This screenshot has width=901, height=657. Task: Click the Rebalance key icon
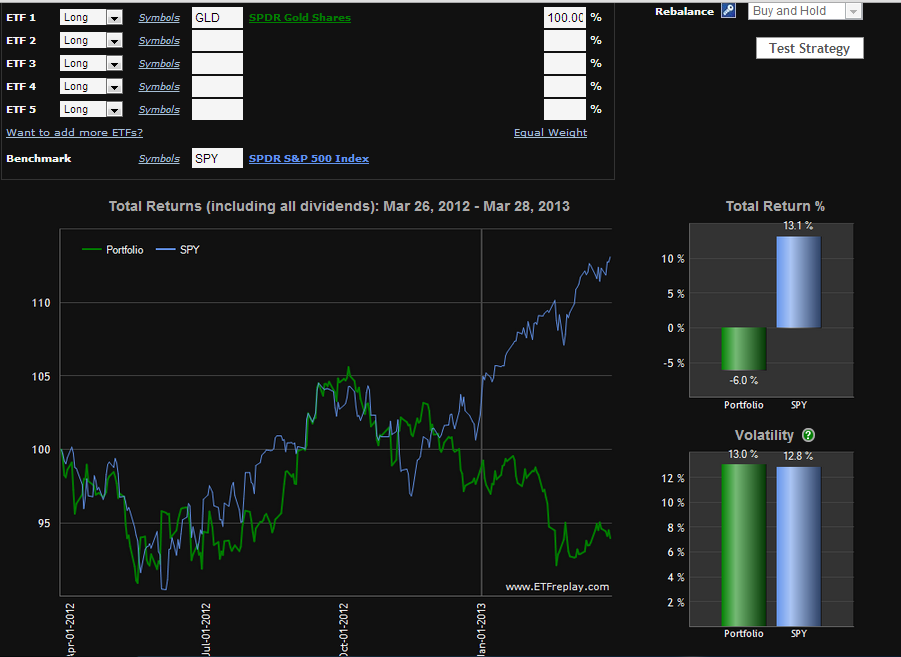pos(728,11)
